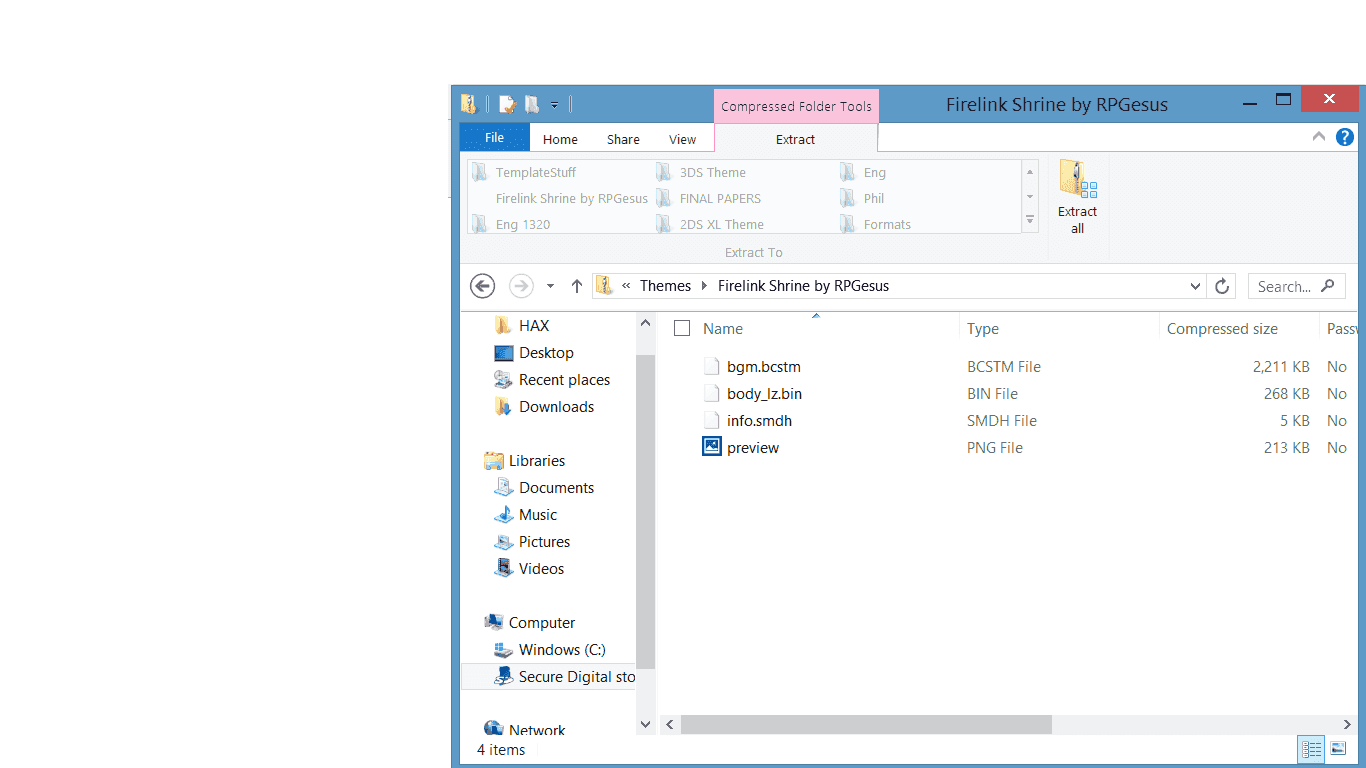1366x768 pixels.
Task: Select Computer in navigation pane
Action: pos(541,623)
